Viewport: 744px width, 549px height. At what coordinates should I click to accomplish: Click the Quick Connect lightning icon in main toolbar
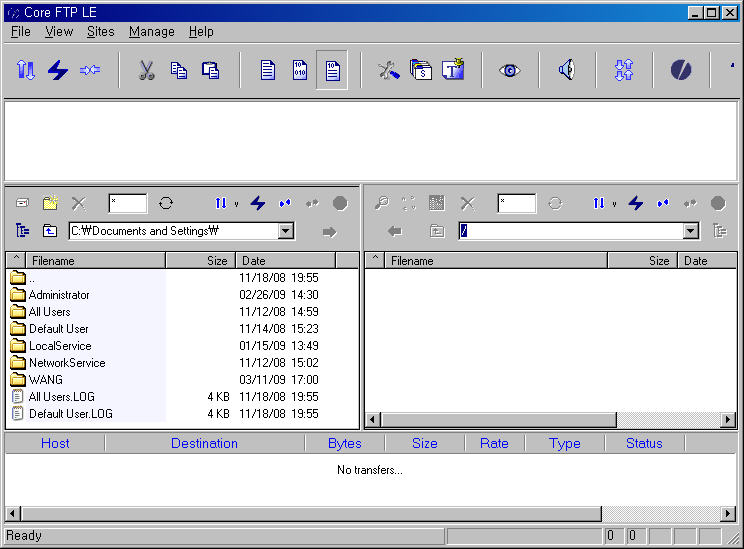58,70
